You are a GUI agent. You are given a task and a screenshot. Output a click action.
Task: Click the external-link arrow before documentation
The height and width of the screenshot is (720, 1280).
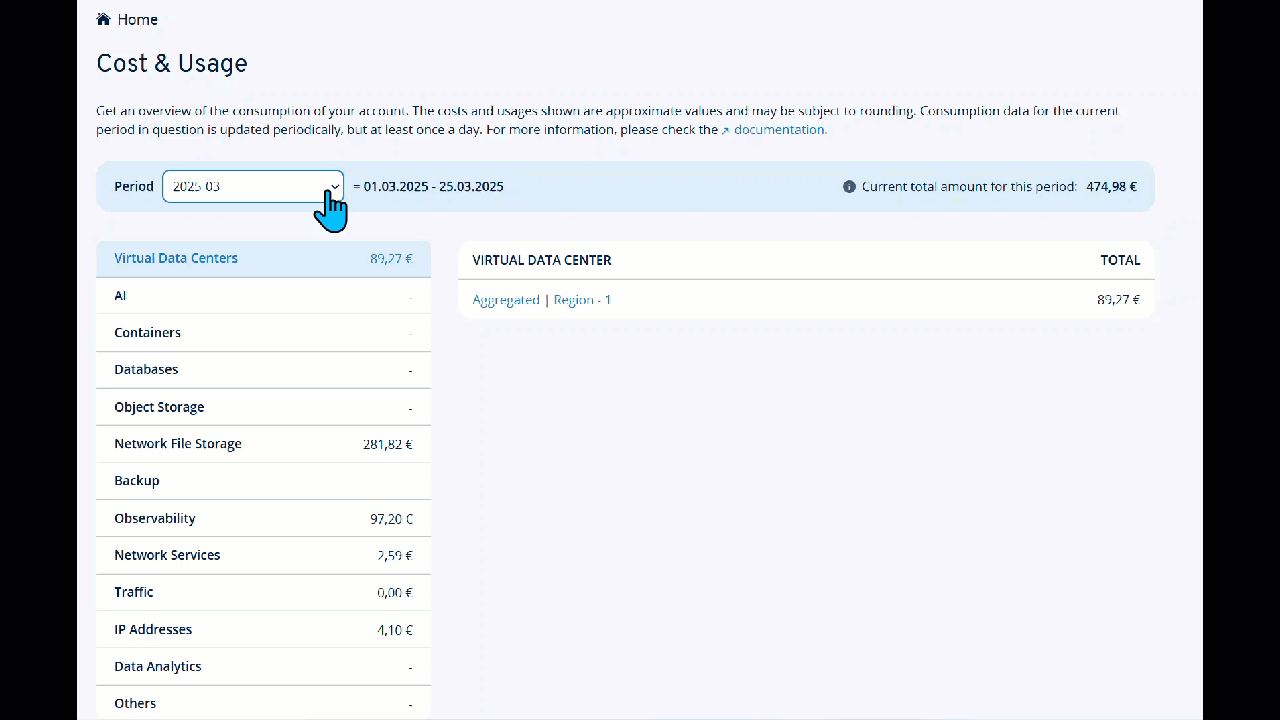click(x=727, y=129)
